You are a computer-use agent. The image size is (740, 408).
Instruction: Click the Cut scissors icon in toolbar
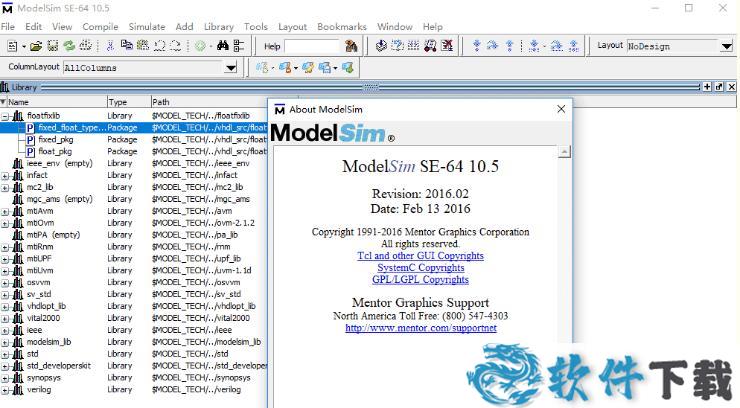(x=112, y=46)
